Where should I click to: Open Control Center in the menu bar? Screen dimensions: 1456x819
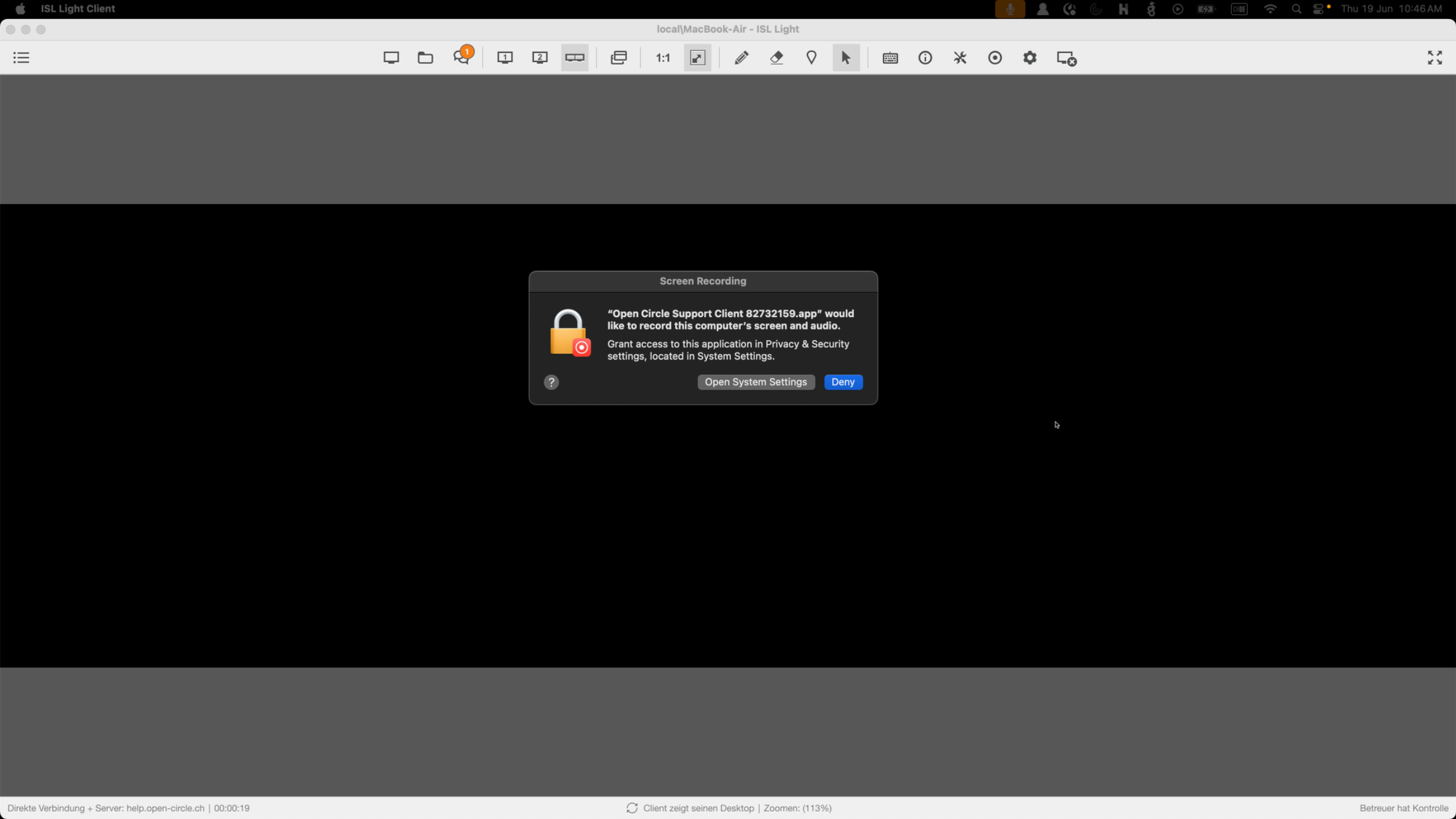click(x=1319, y=8)
